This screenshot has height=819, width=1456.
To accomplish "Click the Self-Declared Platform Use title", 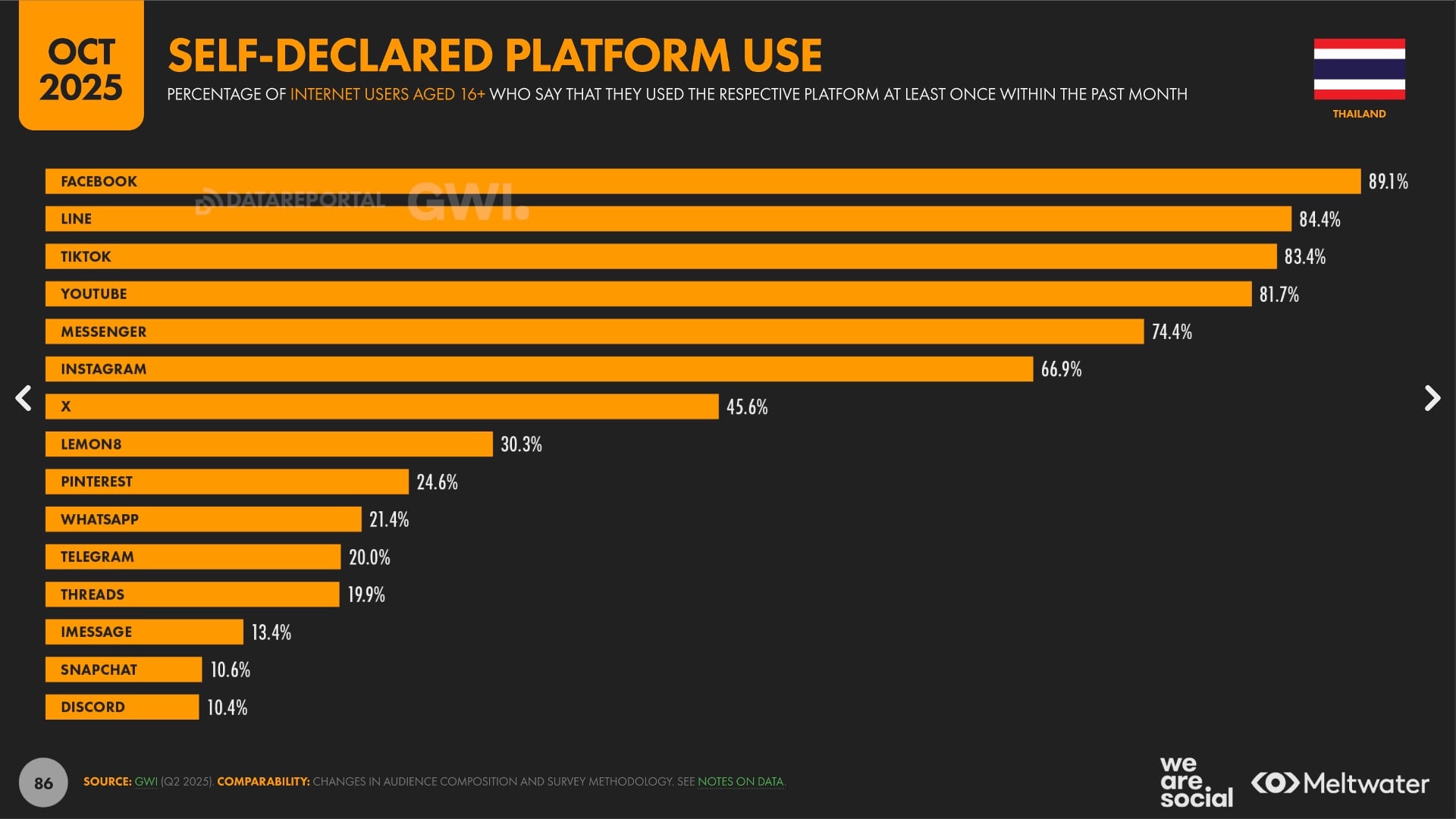I will (494, 55).
